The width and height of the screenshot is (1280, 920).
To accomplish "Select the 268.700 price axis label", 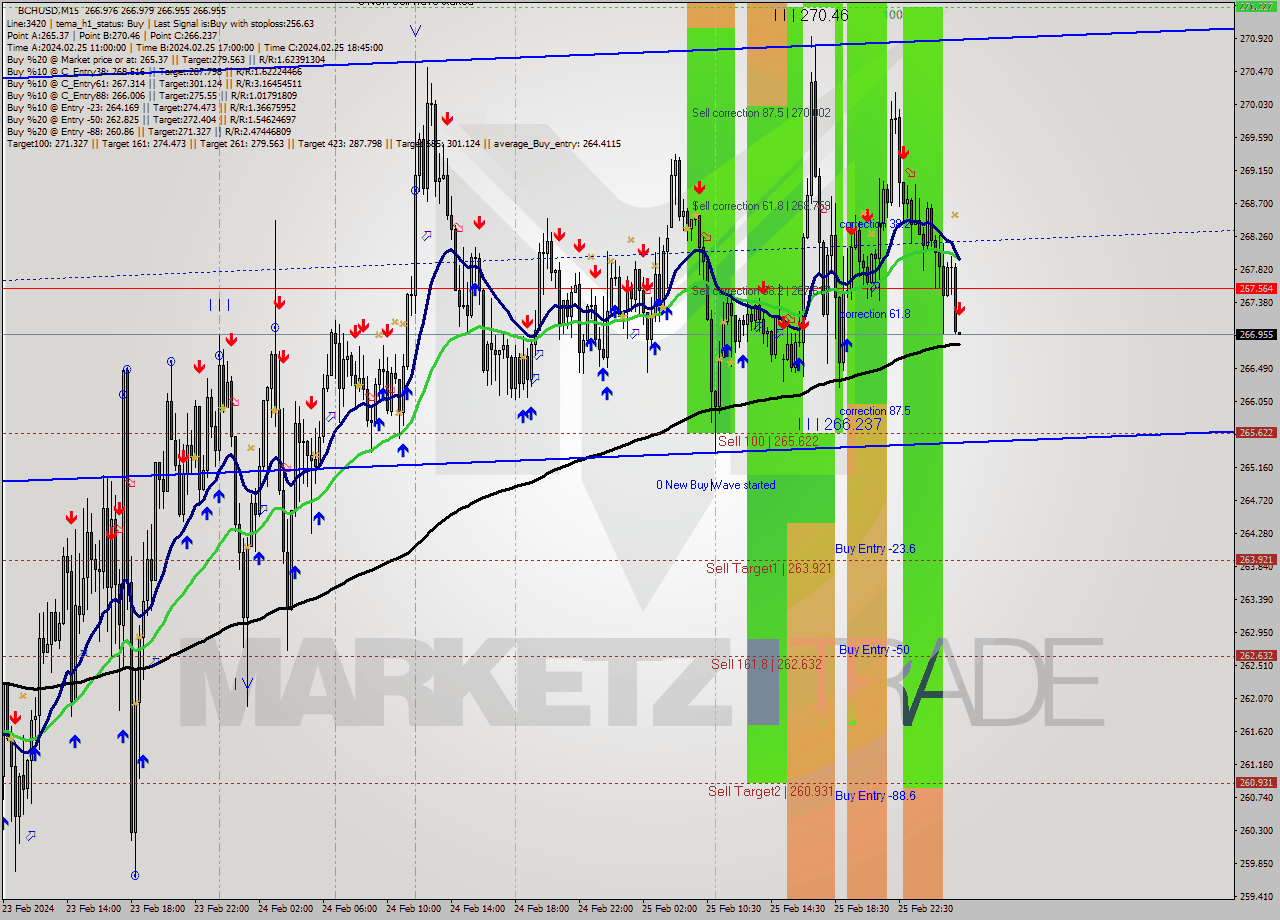I will pyautogui.click(x=1256, y=204).
